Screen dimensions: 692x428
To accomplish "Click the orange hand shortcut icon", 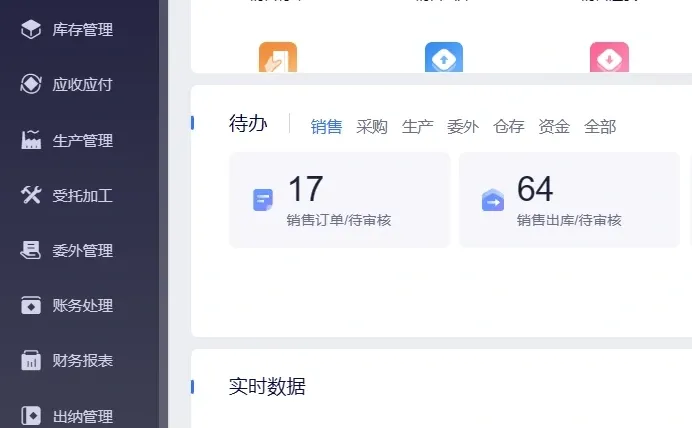I will (278, 57).
